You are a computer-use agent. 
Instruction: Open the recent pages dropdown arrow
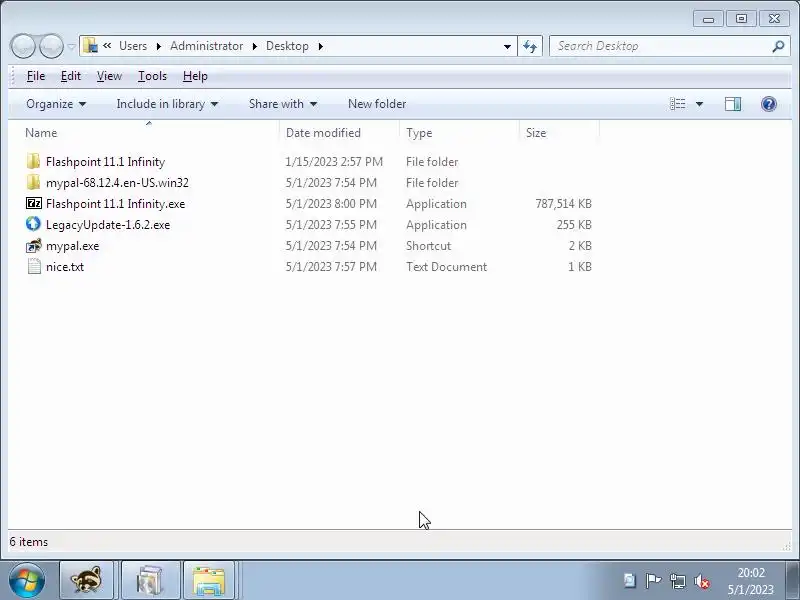[71, 47]
